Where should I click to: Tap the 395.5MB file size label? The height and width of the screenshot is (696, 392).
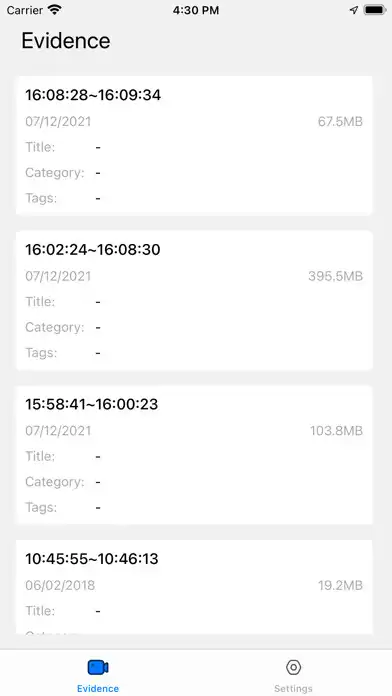click(x=336, y=276)
